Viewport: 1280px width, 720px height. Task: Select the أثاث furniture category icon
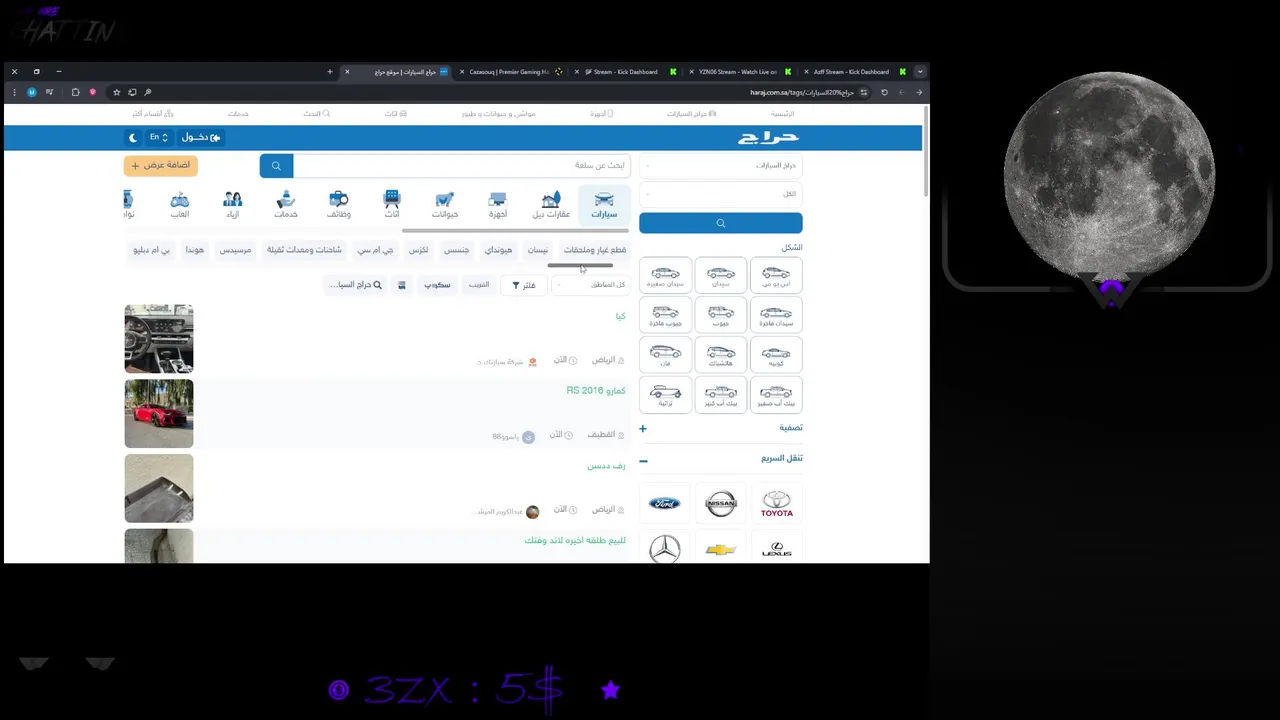tap(392, 204)
